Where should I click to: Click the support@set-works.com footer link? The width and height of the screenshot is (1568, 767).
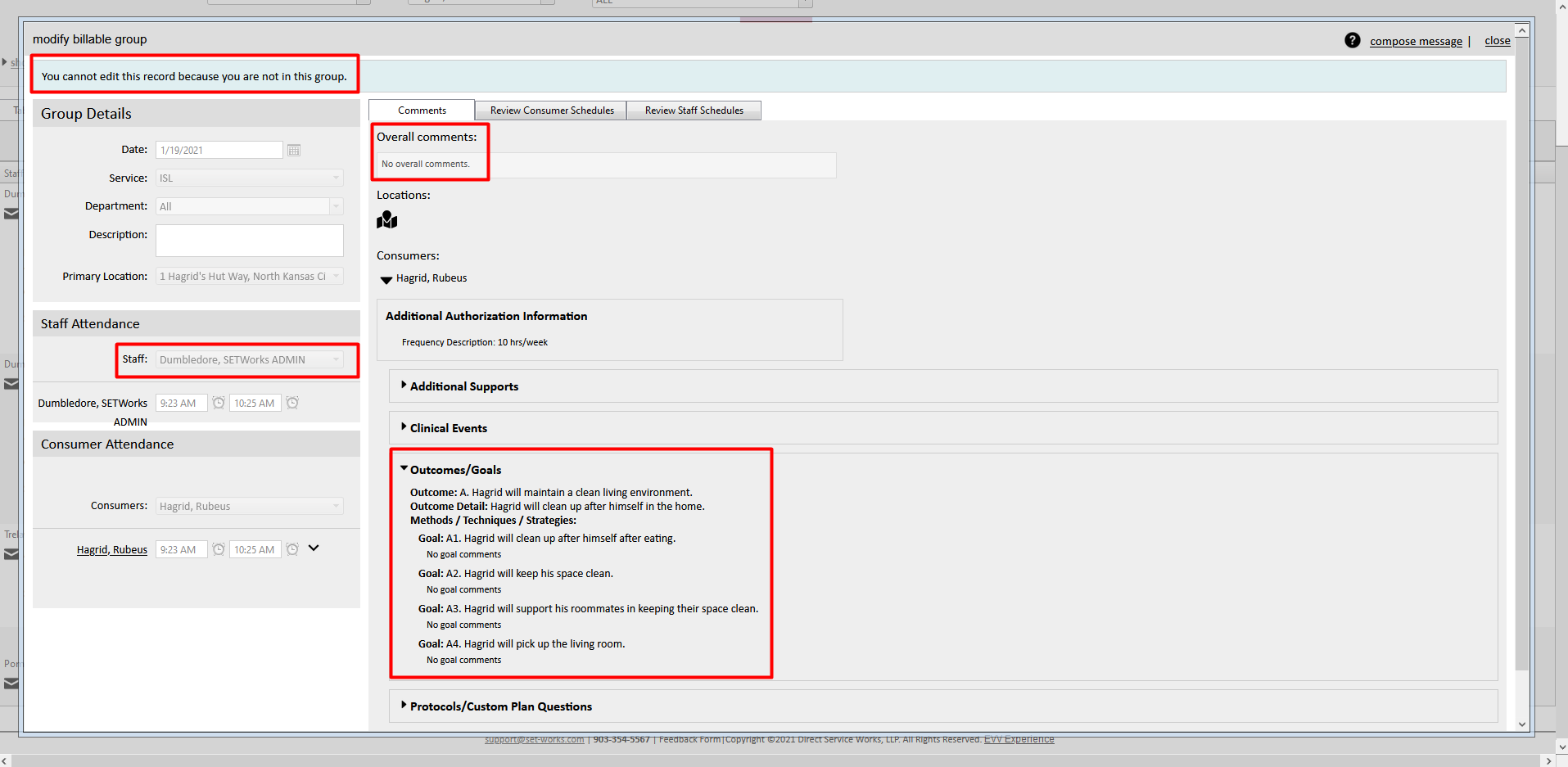point(535,739)
